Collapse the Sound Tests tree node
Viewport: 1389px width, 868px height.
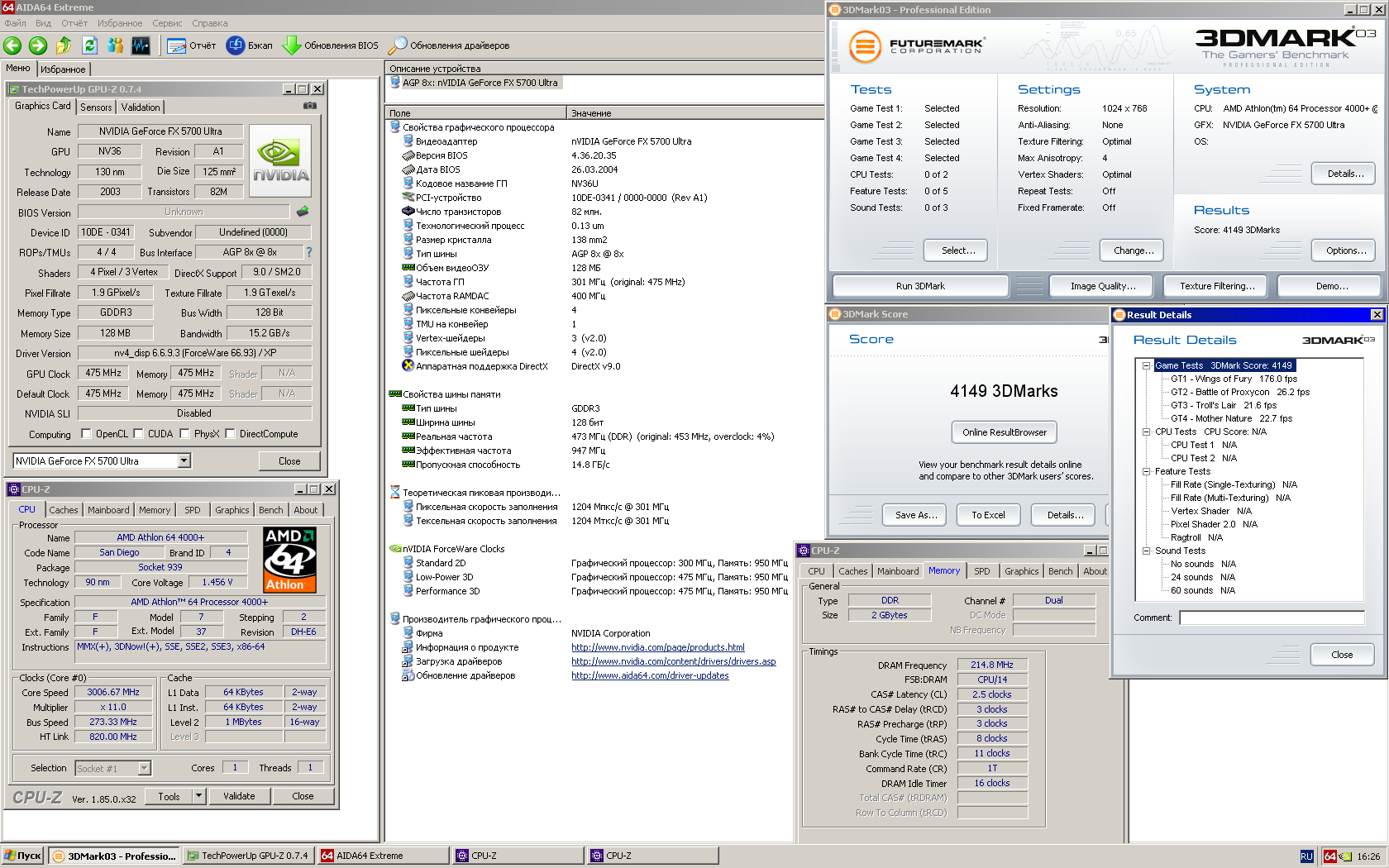[1147, 551]
